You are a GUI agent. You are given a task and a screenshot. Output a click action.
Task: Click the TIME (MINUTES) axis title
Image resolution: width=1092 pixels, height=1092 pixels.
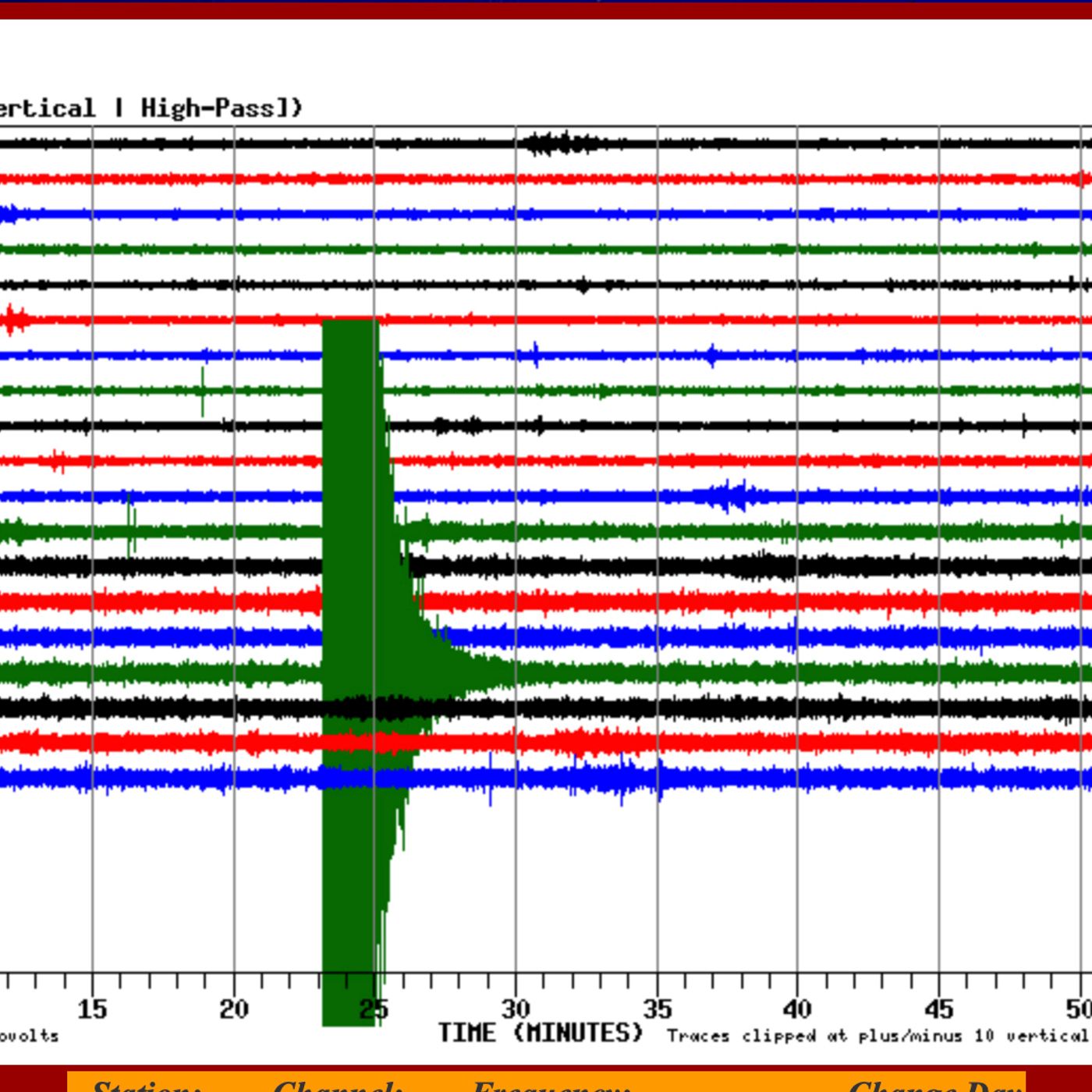tap(540, 1033)
